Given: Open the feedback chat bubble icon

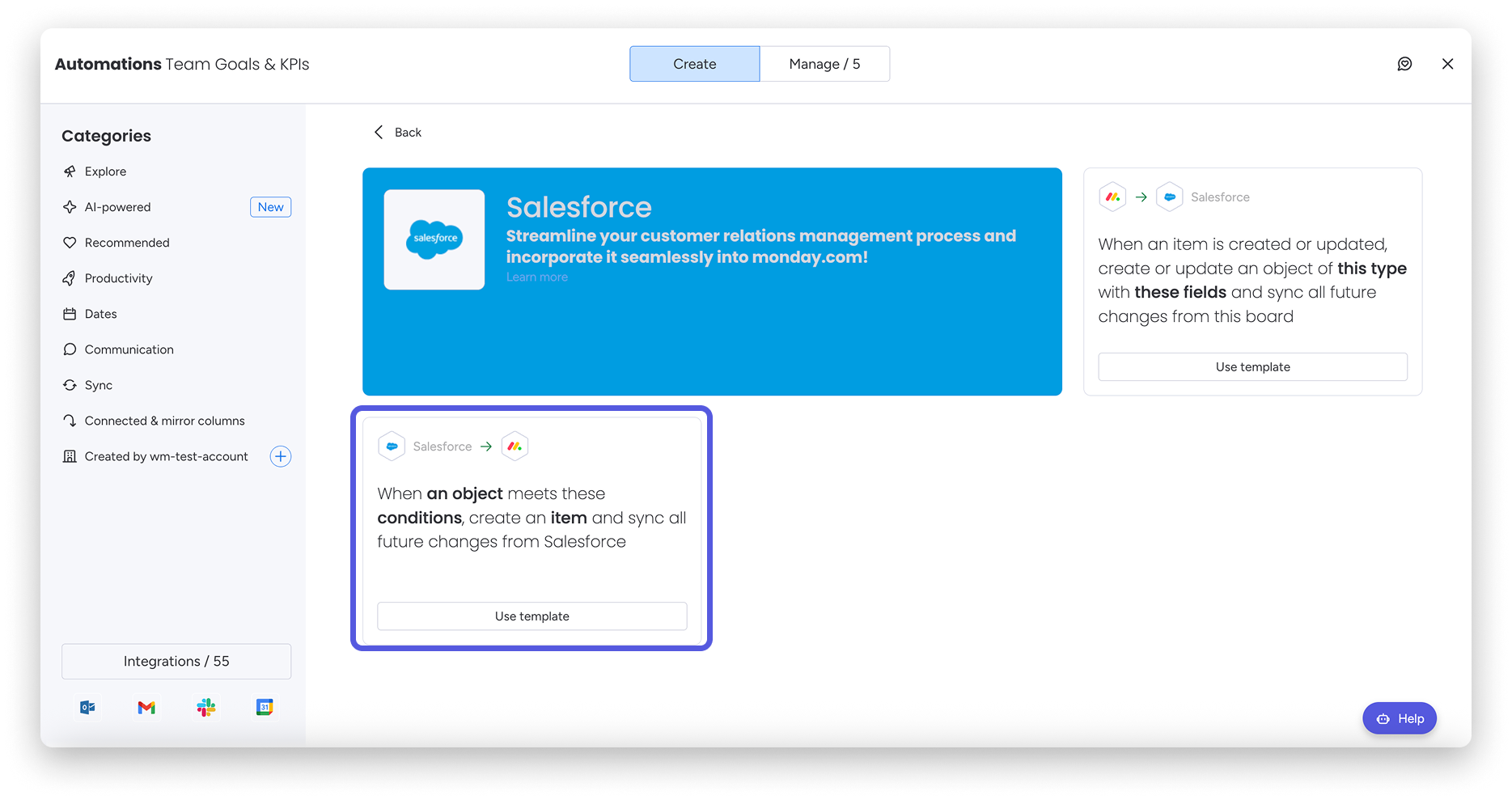Looking at the screenshot, I should coord(1404,64).
